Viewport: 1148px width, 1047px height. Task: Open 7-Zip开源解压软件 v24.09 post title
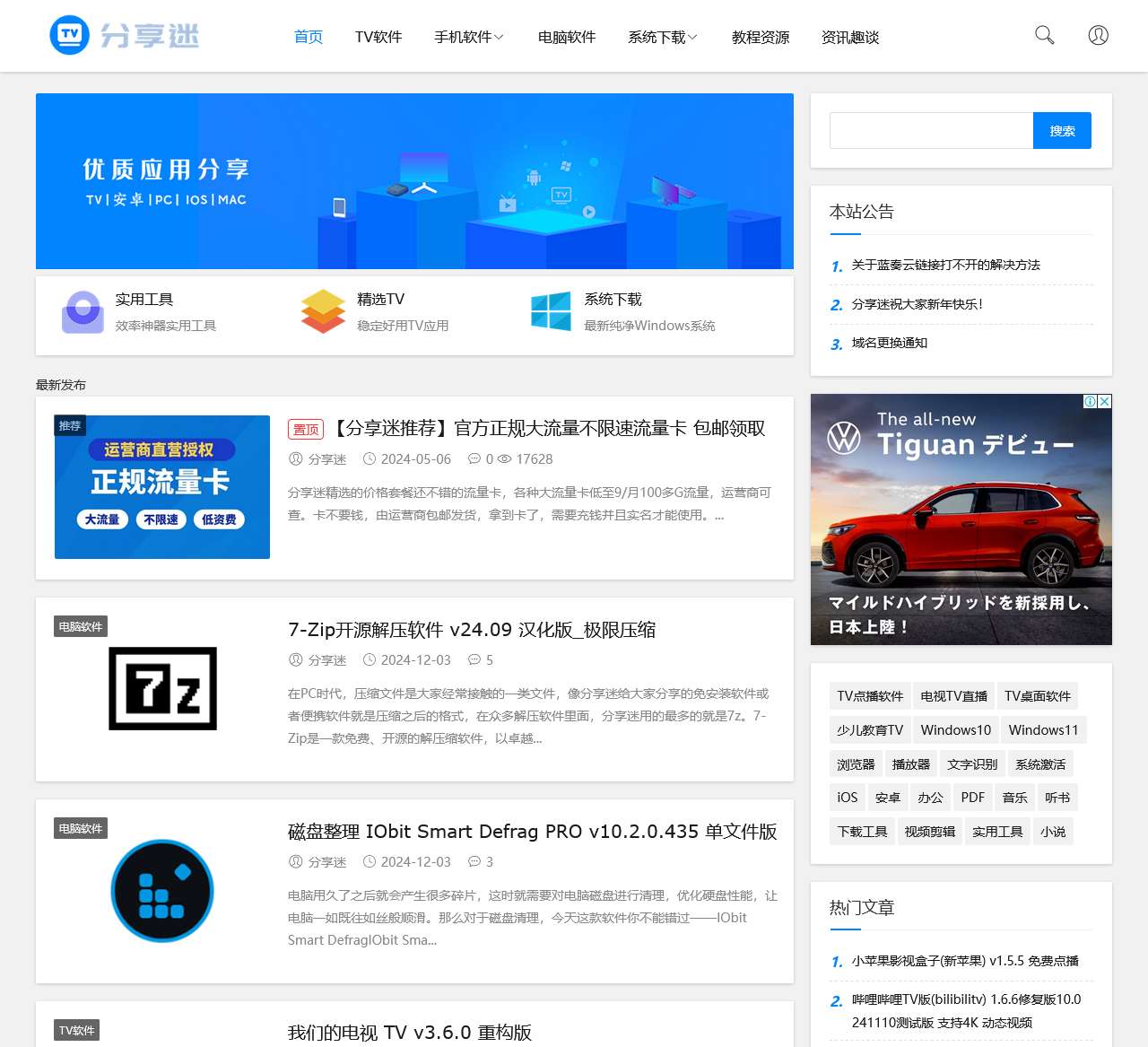pyautogui.click(x=472, y=630)
